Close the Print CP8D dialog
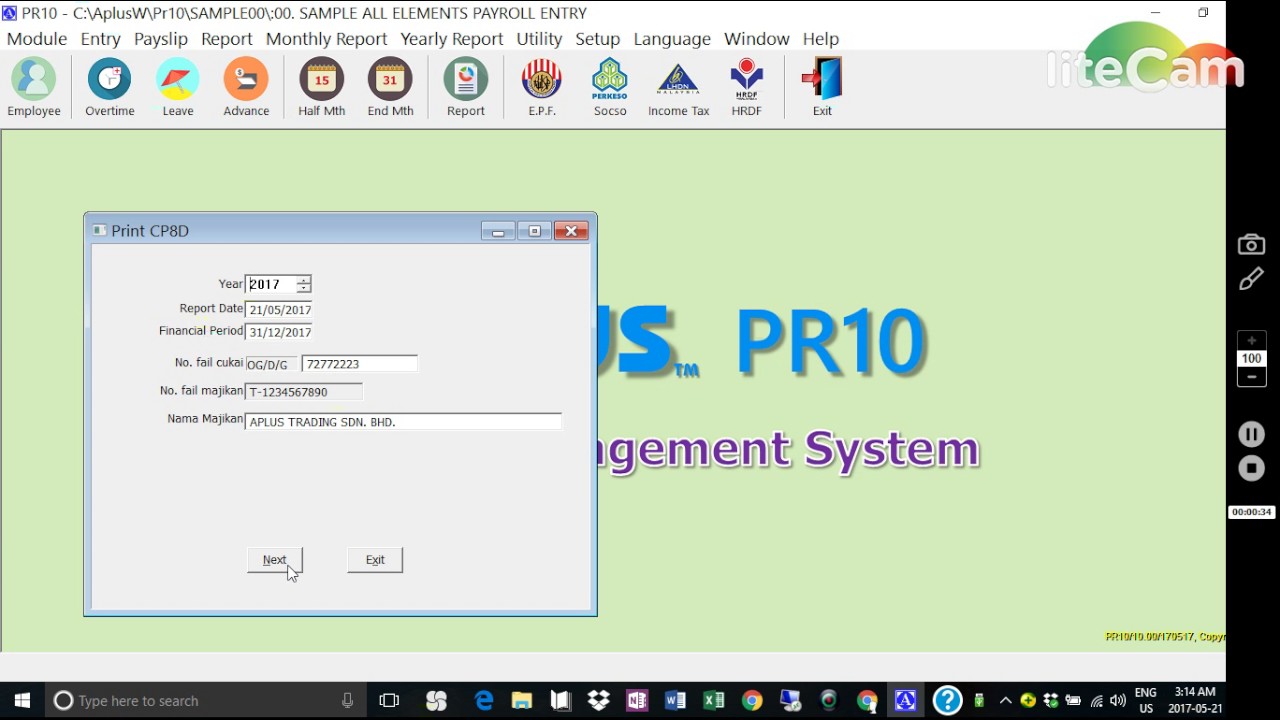Image resolution: width=1280 pixels, height=720 pixels. click(571, 231)
